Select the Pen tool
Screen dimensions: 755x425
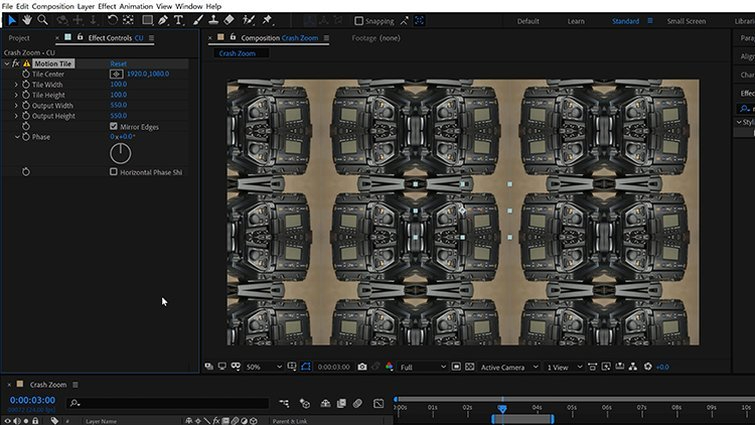(x=163, y=20)
